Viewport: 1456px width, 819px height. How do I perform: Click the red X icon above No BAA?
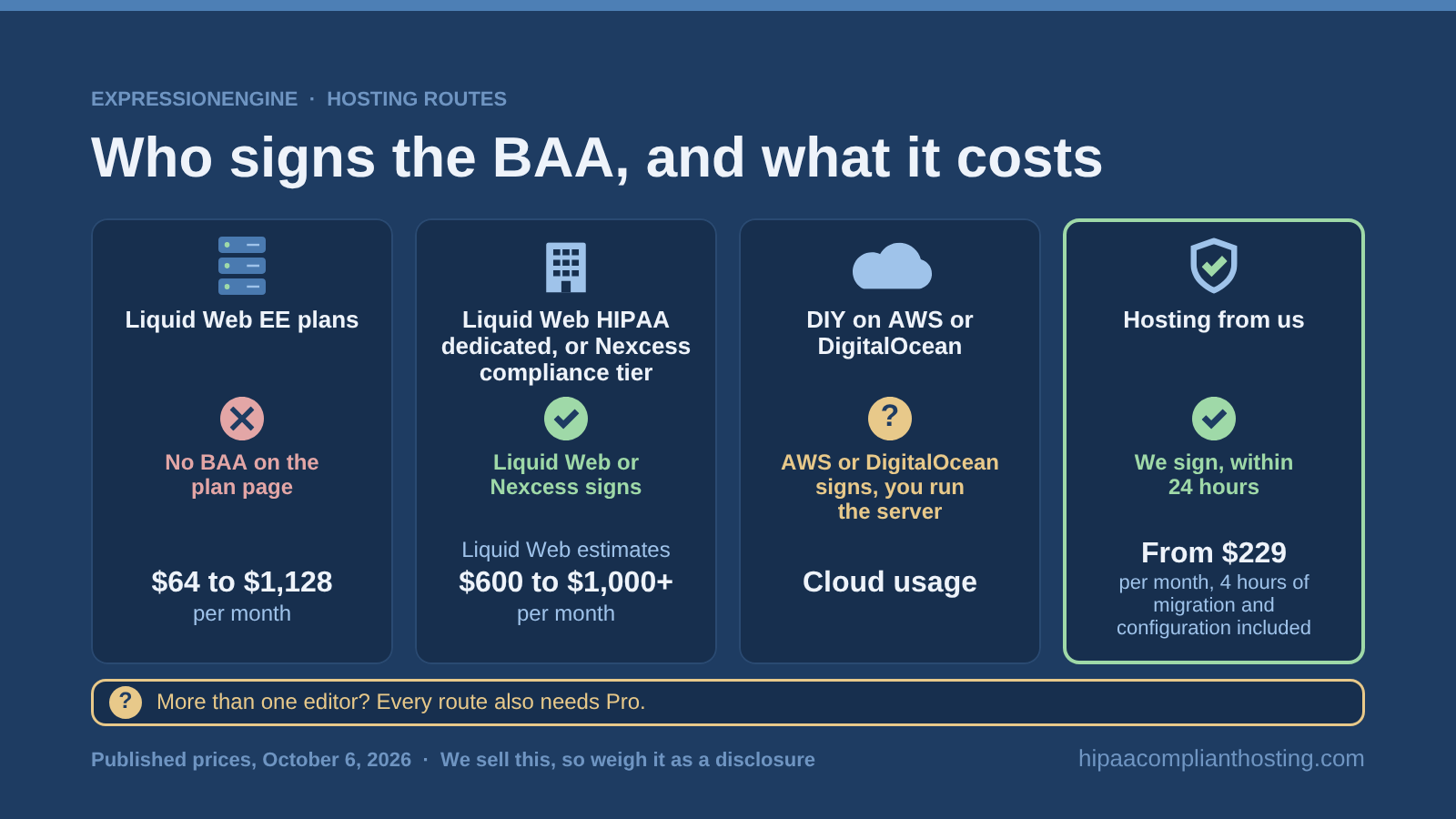[x=242, y=419]
